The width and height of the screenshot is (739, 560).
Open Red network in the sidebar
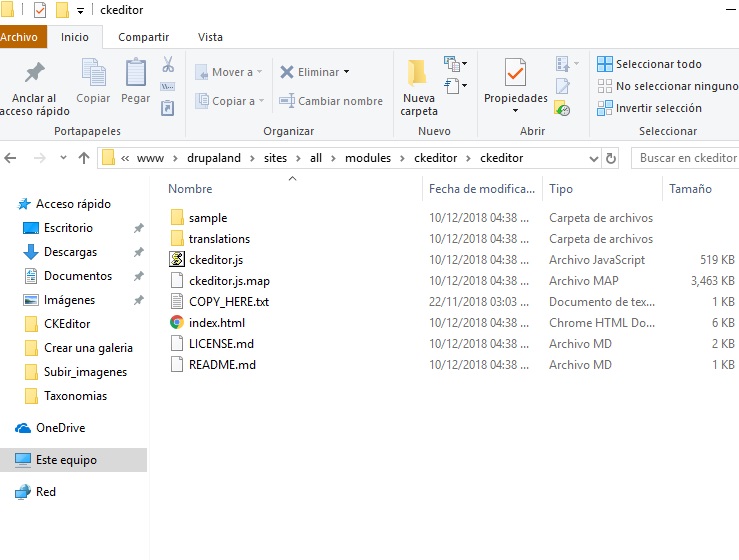(46, 492)
